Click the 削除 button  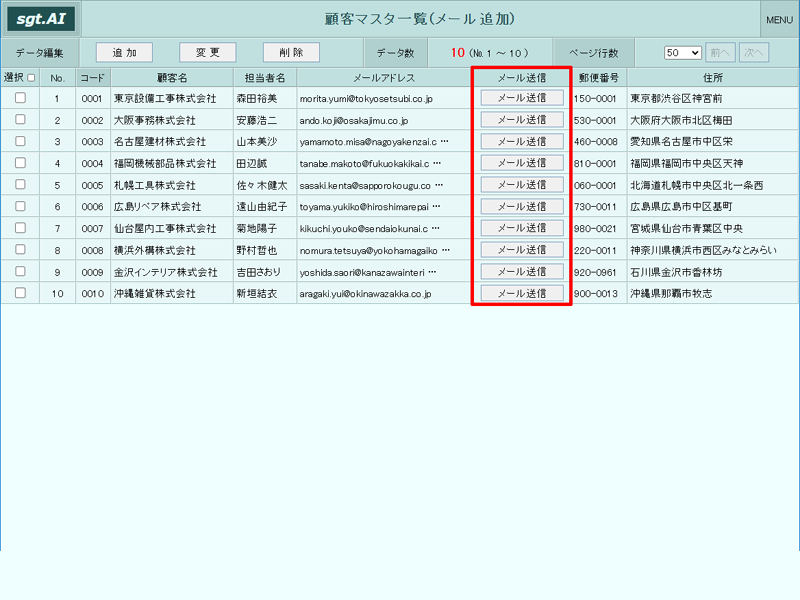tap(291, 52)
